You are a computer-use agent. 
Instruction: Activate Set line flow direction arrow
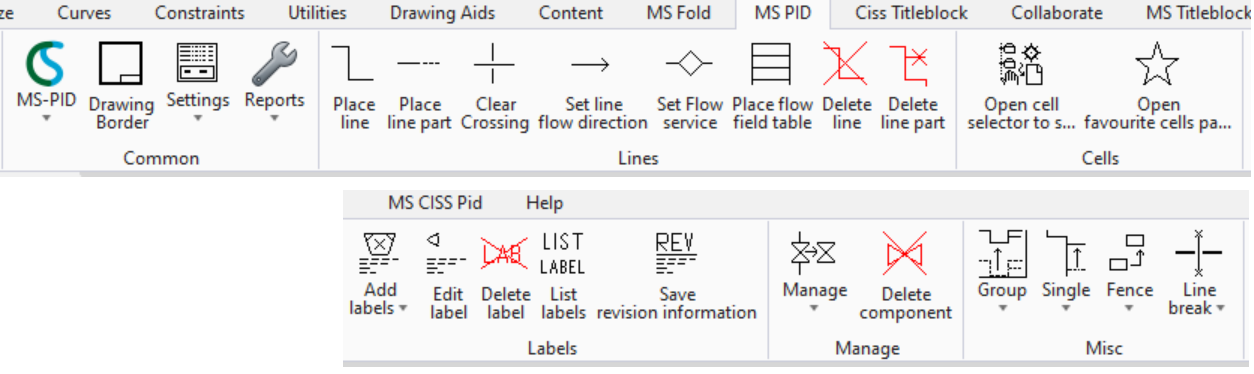pyautogui.click(x=592, y=87)
